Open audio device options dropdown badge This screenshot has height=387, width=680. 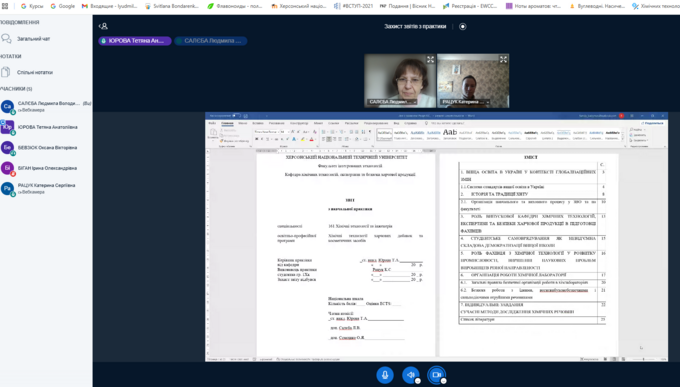click(418, 381)
